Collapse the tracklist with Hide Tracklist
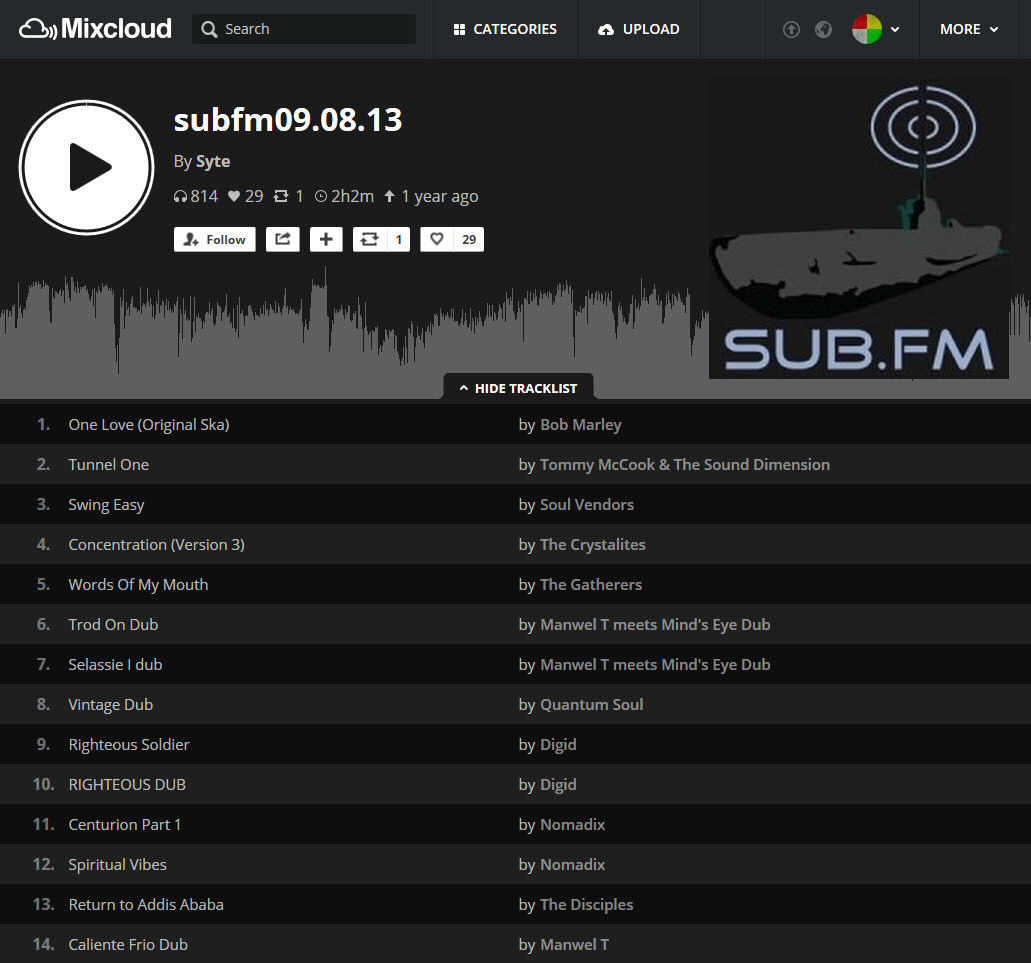 pos(518,388)
